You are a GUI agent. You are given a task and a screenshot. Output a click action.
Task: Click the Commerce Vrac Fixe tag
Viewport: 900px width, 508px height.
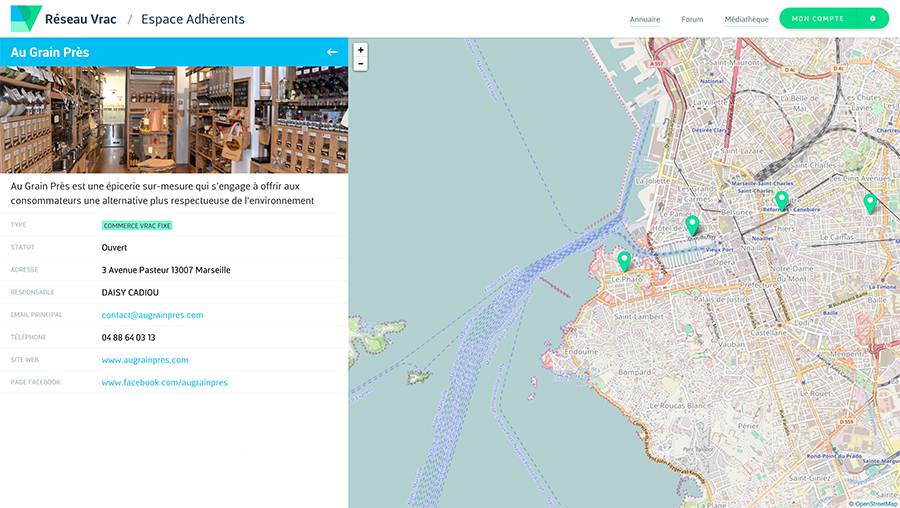(x=137, y=226)
